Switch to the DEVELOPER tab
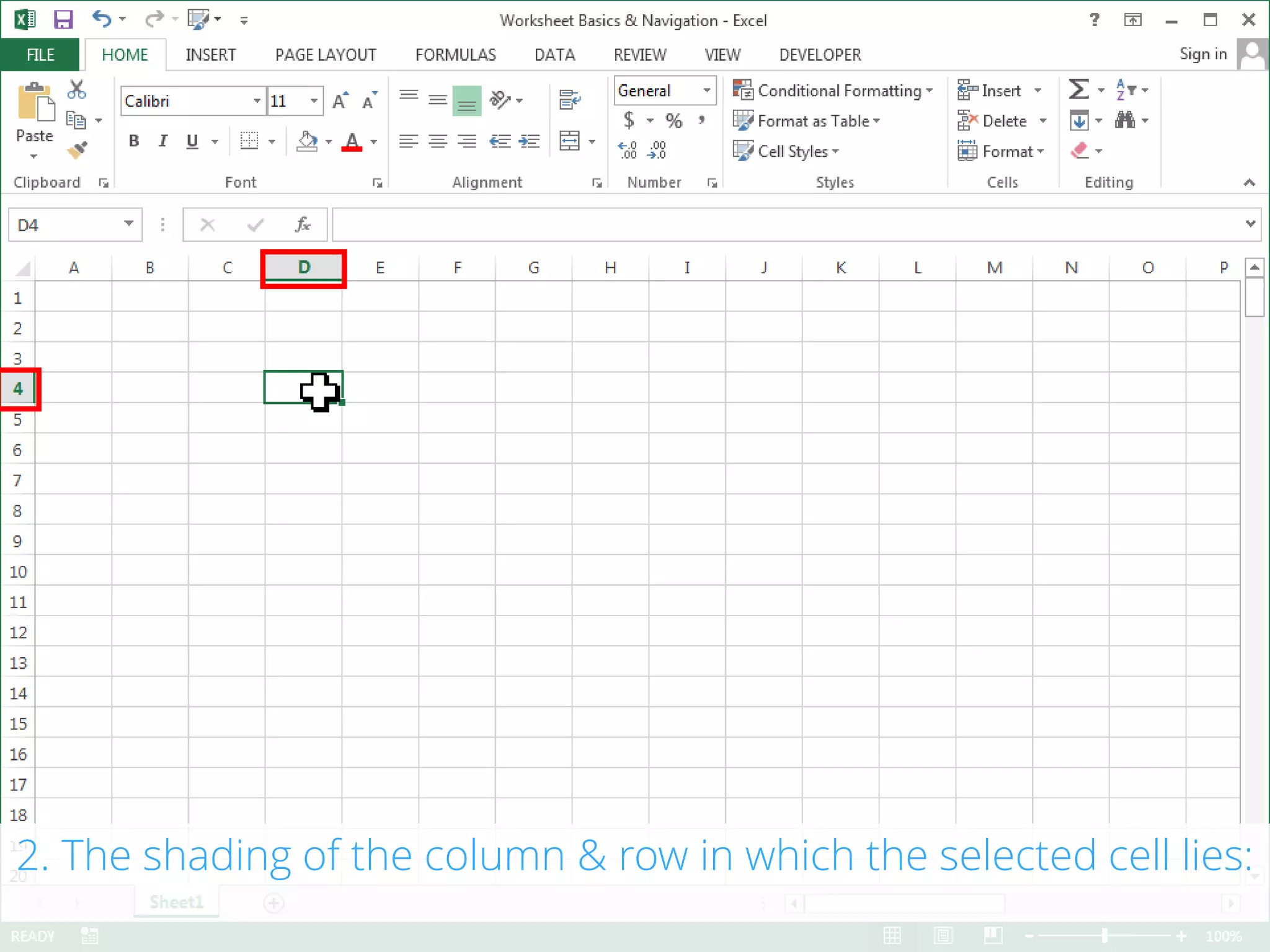The image size is (1270, 952). (x=820, y=55)
